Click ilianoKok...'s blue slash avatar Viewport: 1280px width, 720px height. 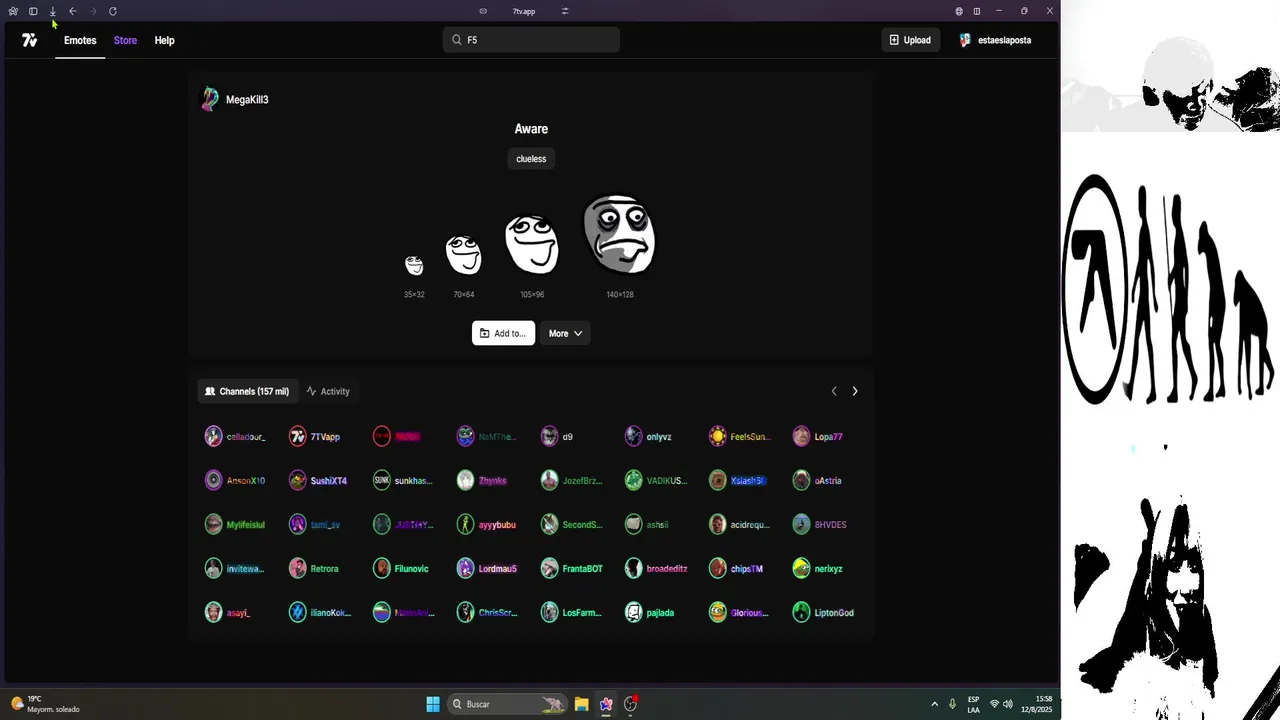tap(297, 612)
